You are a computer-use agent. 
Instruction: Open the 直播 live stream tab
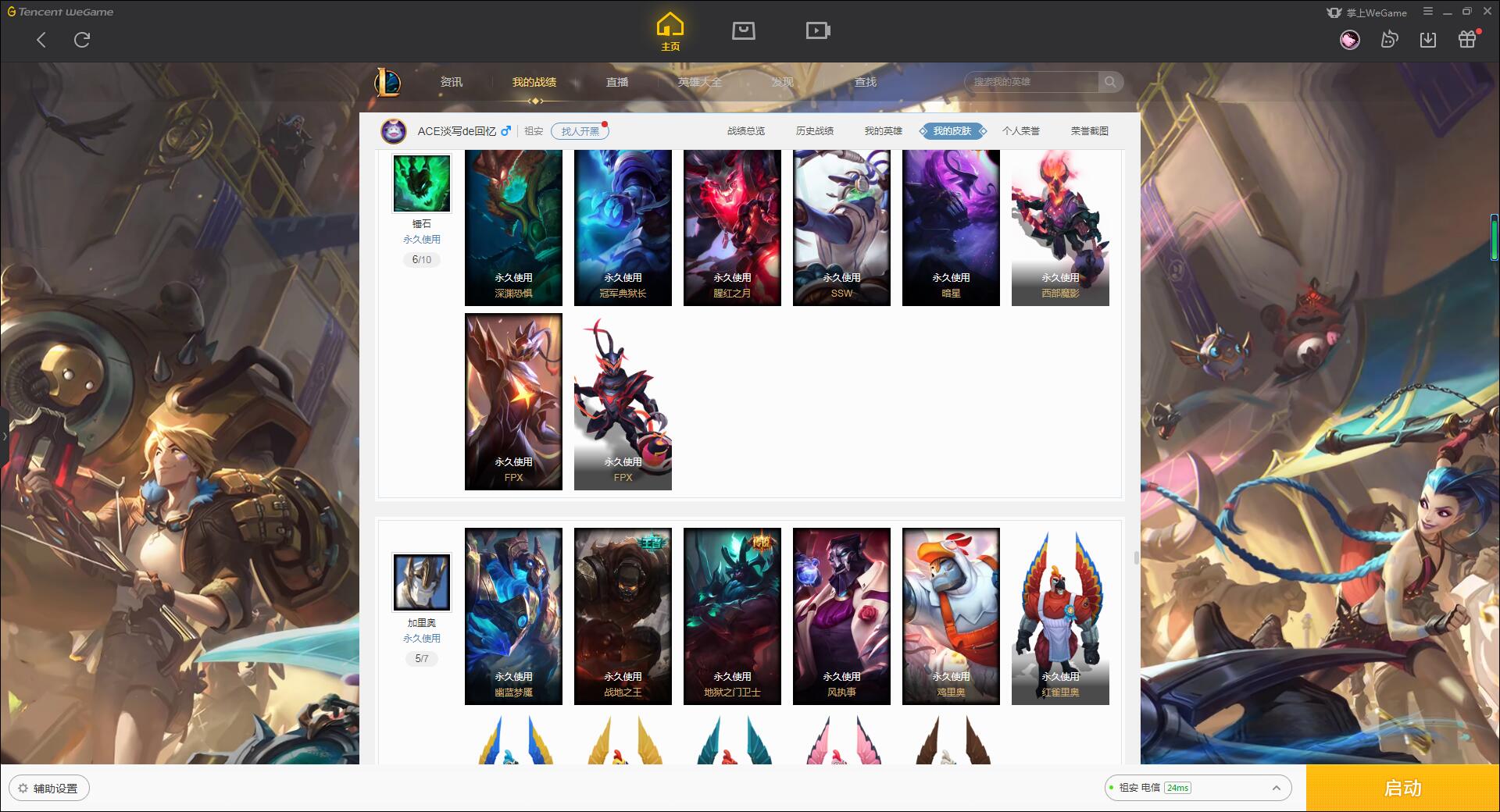[617, 82]
